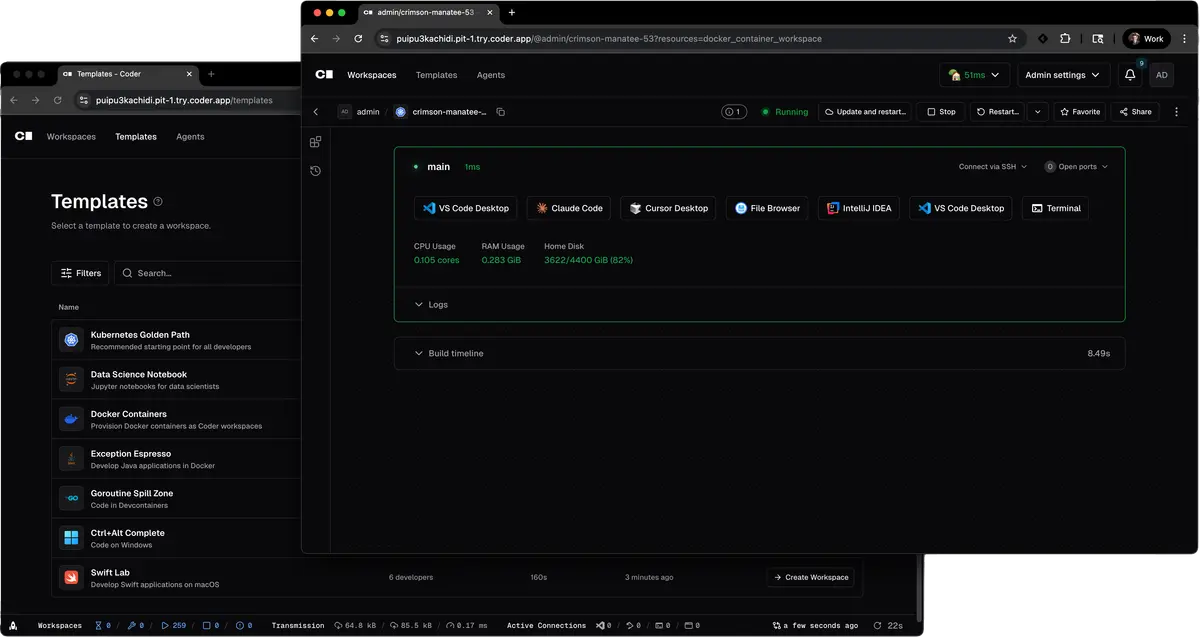Open the Work browser profile
Screen dimensions: 1200x637
(x=1146, y=39)
